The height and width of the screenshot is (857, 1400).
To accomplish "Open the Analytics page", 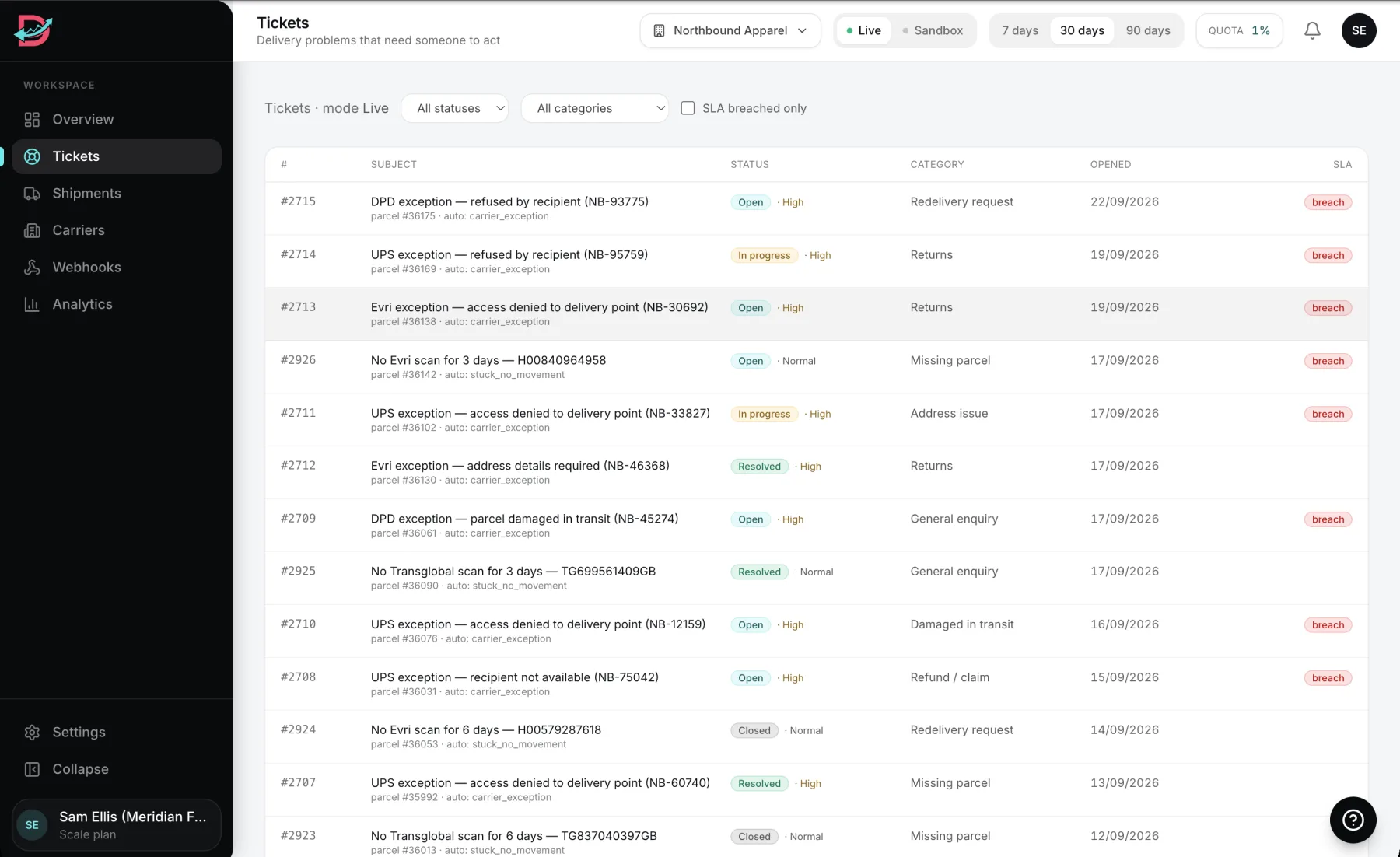I will [x=117, y=304].
